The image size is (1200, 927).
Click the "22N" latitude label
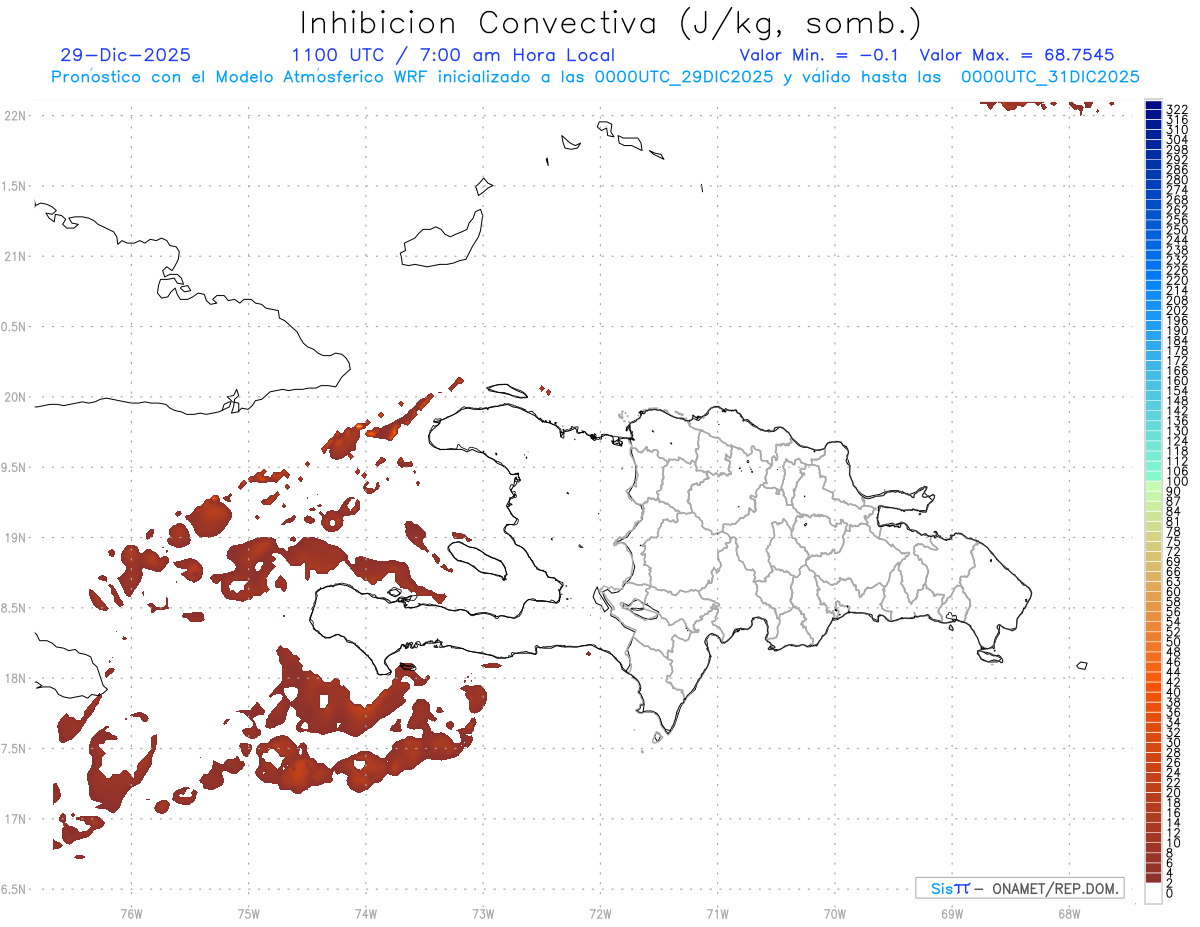click(x=15, y=116)
